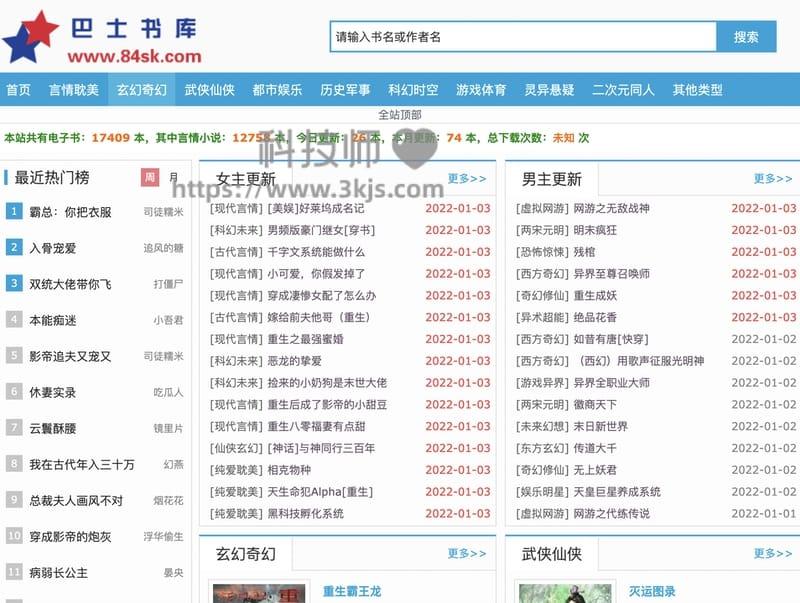Open 更多>> in 女主更新 section
The height and width of the screenshot is (603, 800).
pyautogui.click(x=467, y=179)
